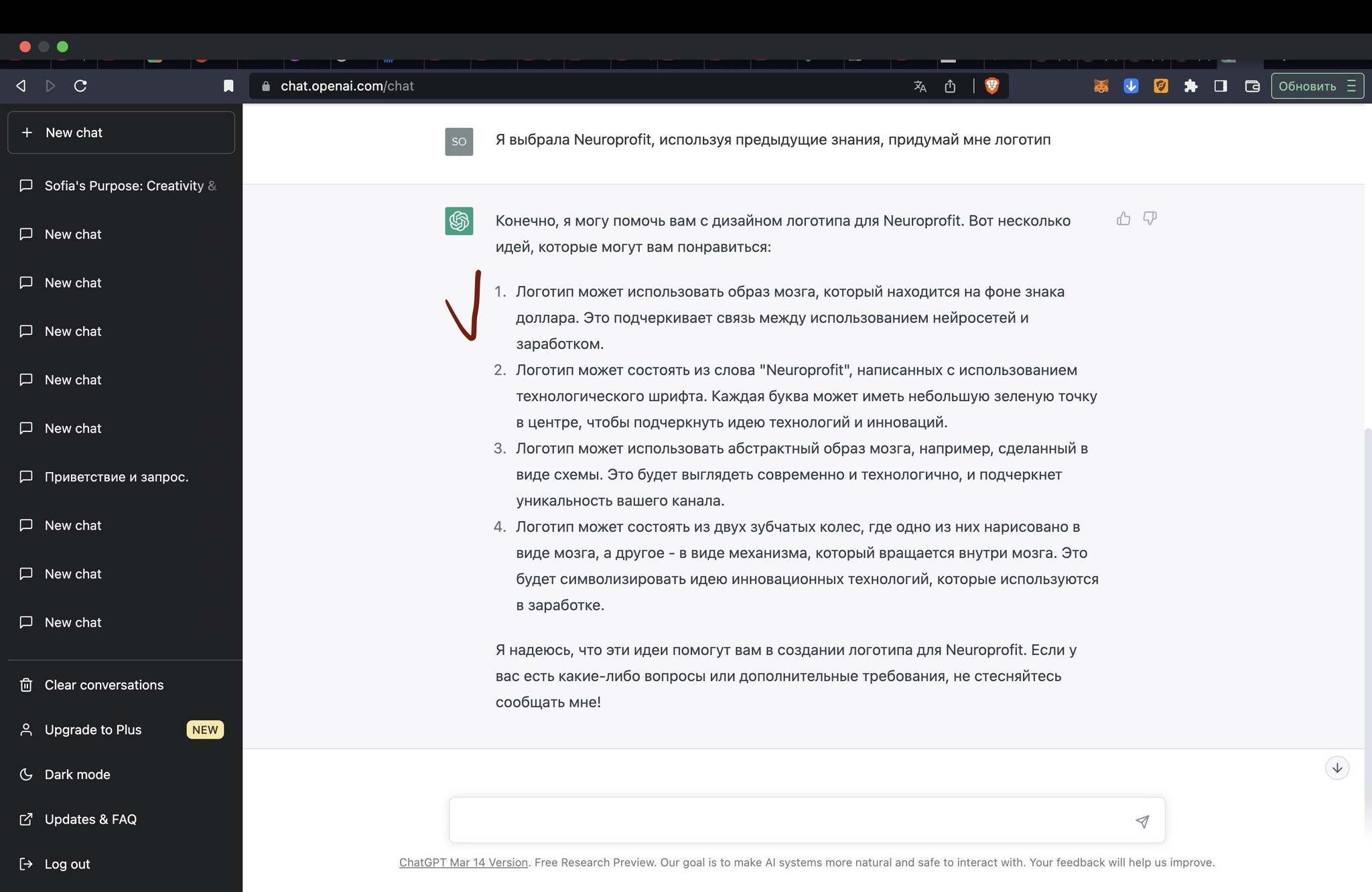Toggle Dark mode setting
The image size is (1372, 892).
tap(77, 774)
